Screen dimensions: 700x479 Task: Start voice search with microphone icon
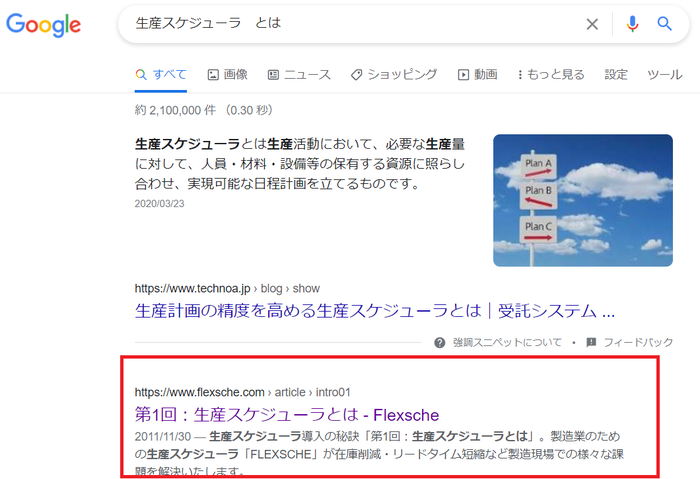pyautogui.click(x=632, y=24)
